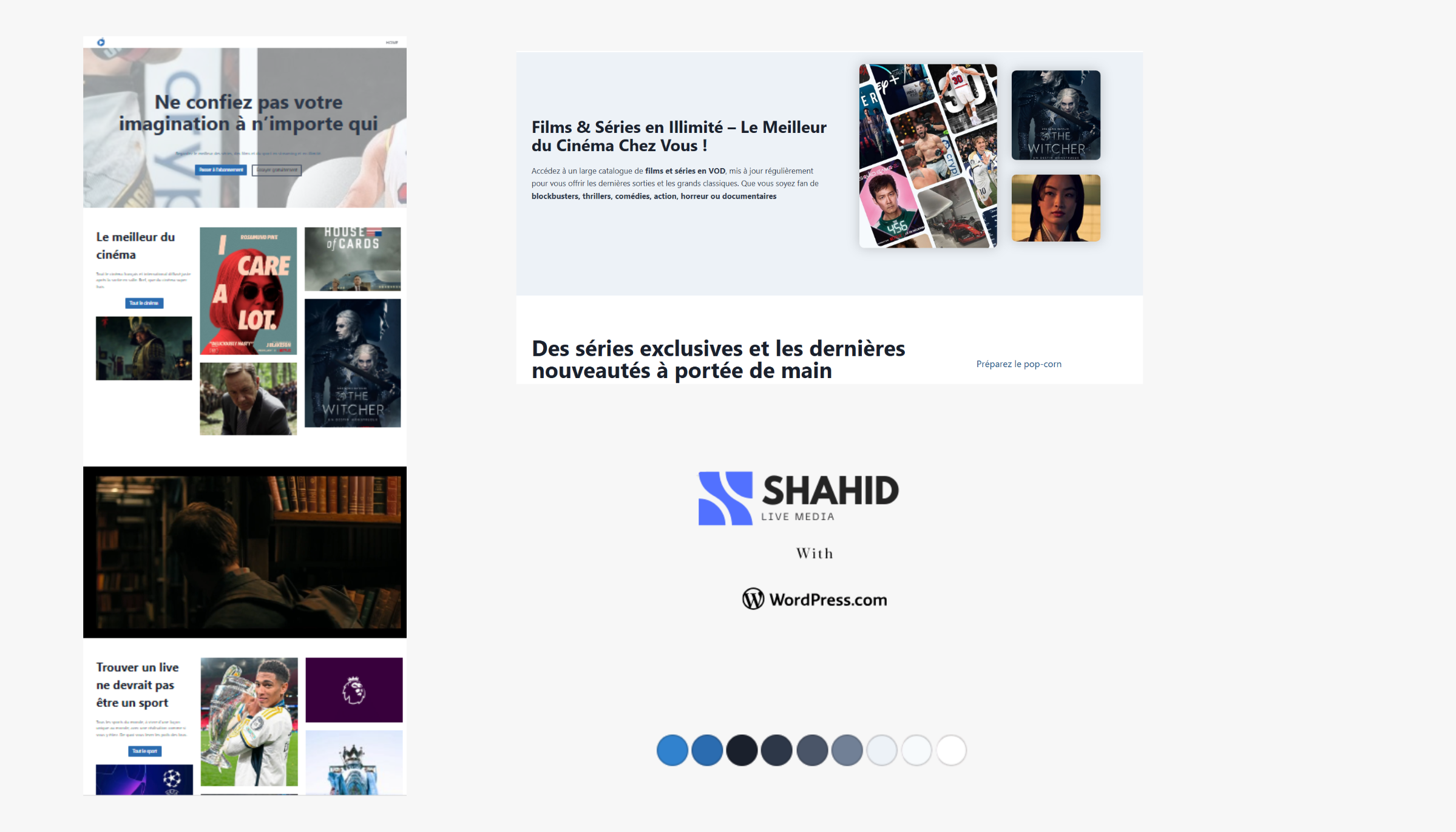Open the Home menu item in header

[391, 42]
